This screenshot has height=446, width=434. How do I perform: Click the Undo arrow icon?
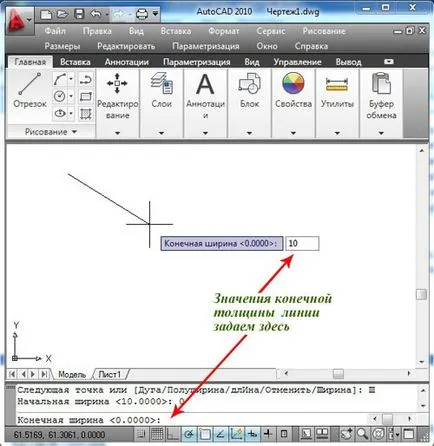(96, 14)
